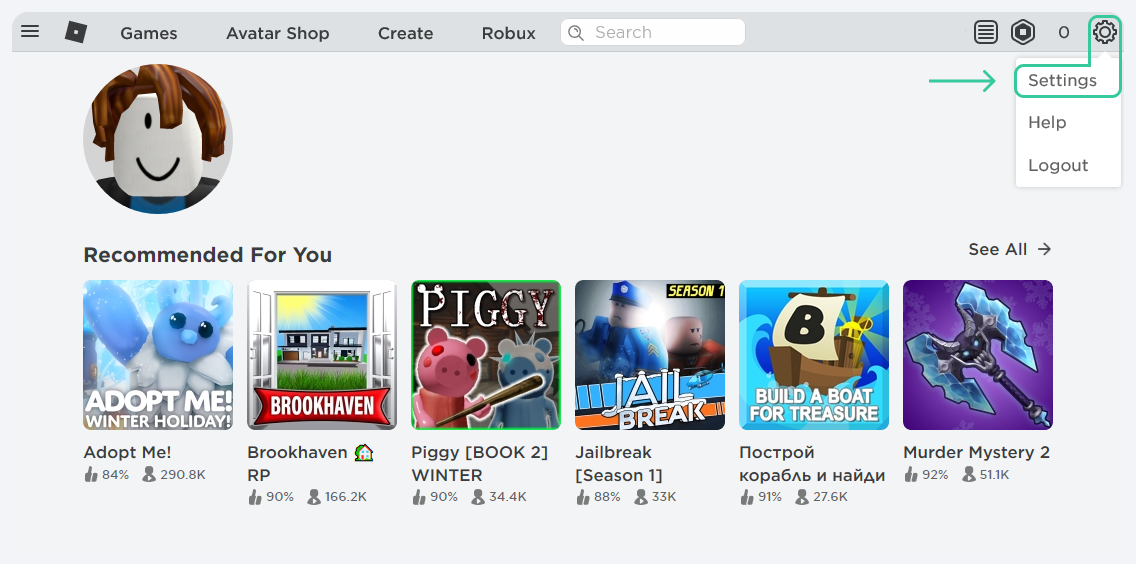Image resolution: width=1136 pixels, height=564 pixels.
Task: Open the Create tab
Action: [x=405, y=33]
